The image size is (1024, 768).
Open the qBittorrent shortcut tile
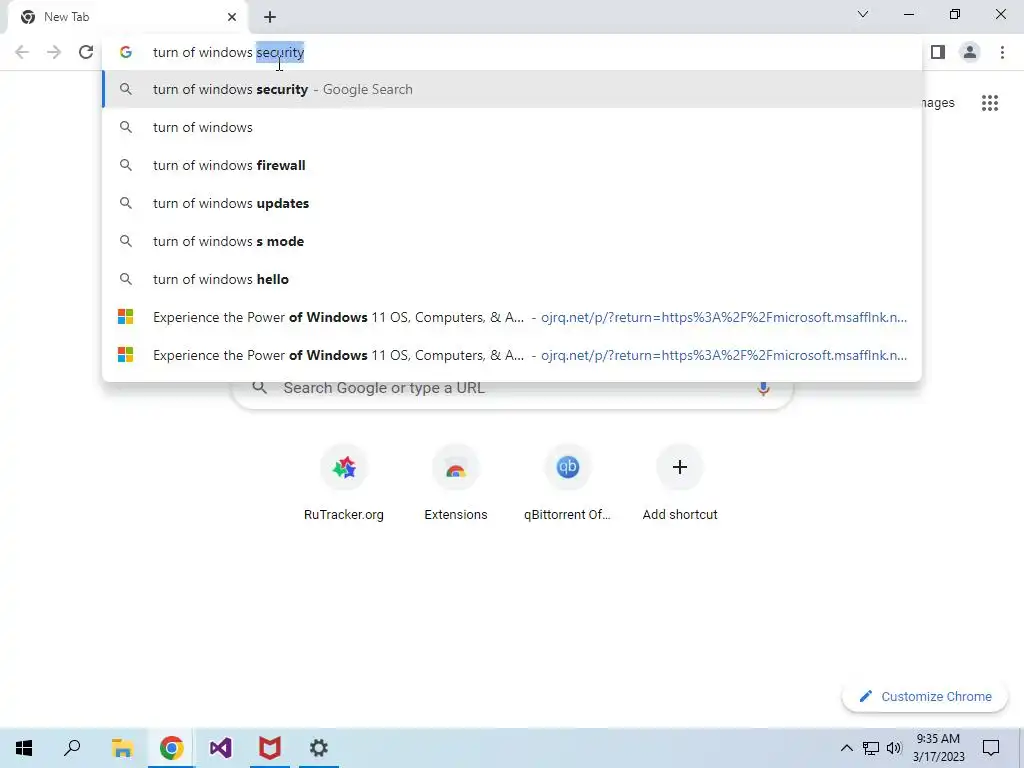click(x=568, y=483)
